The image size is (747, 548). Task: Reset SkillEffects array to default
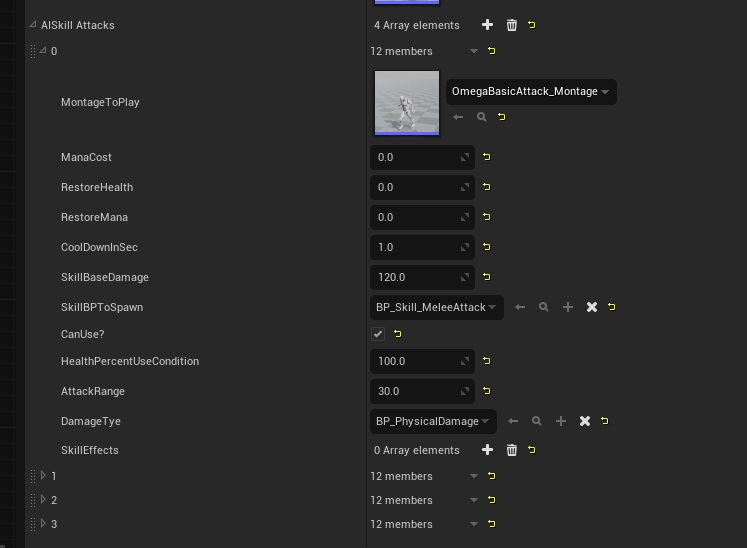[x=532, y=450]
